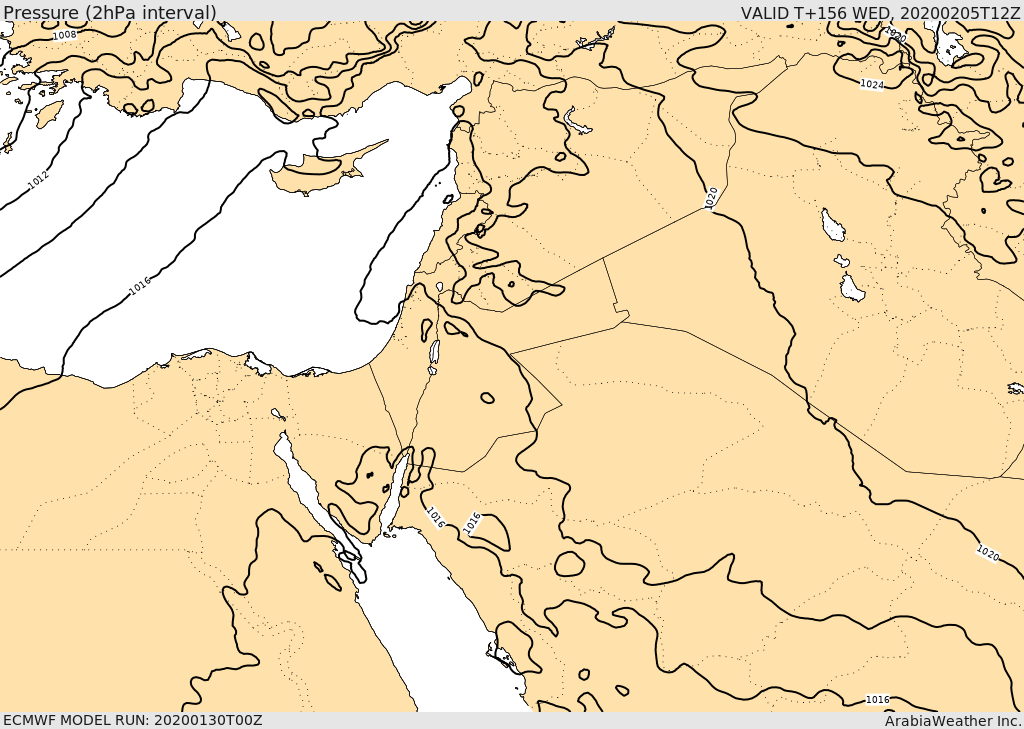Click the "ArabiaWeather Inc" credit text
This screenshot has width=1024, height=729.
coord(953,721)
